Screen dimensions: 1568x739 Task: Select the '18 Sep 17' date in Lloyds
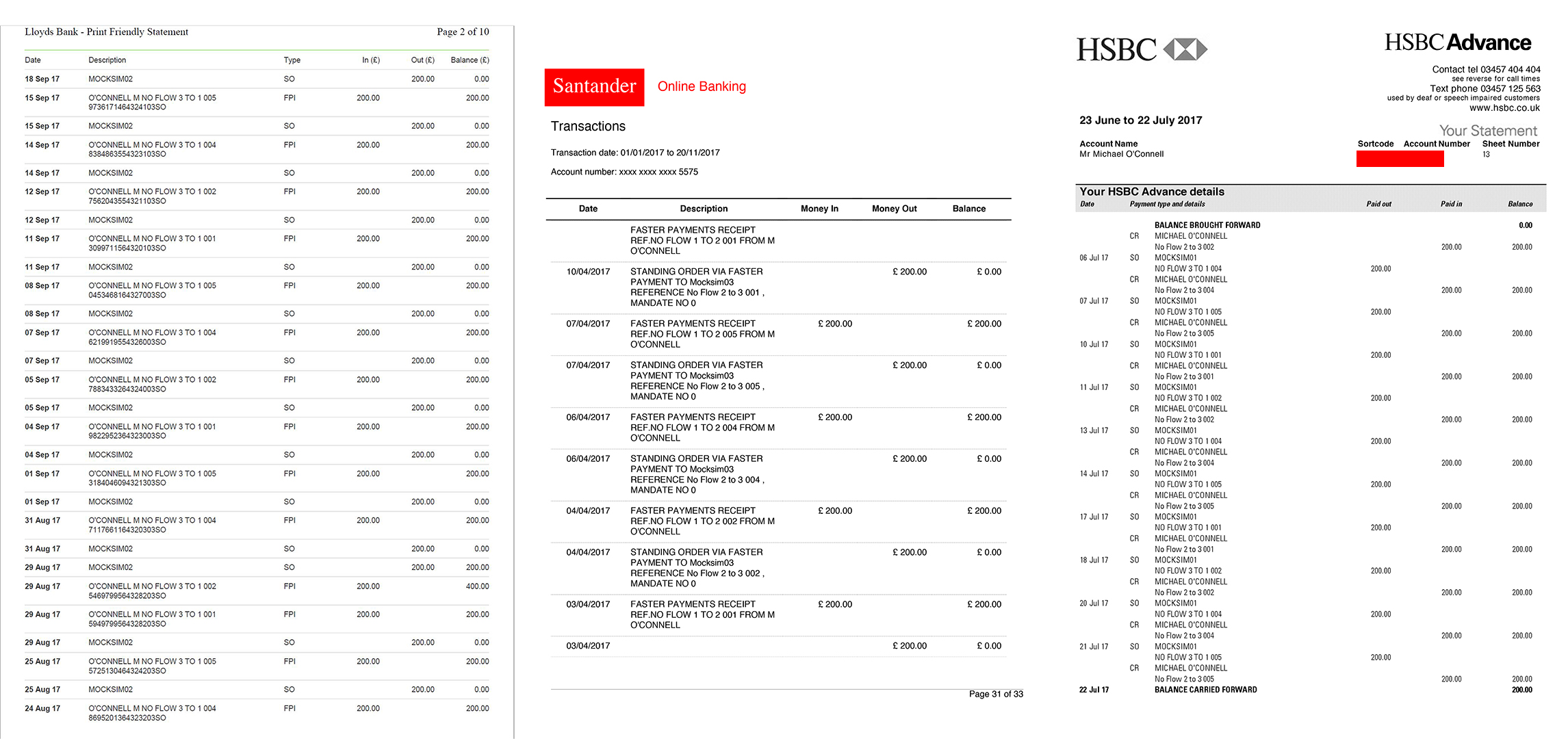click(42, 79)
